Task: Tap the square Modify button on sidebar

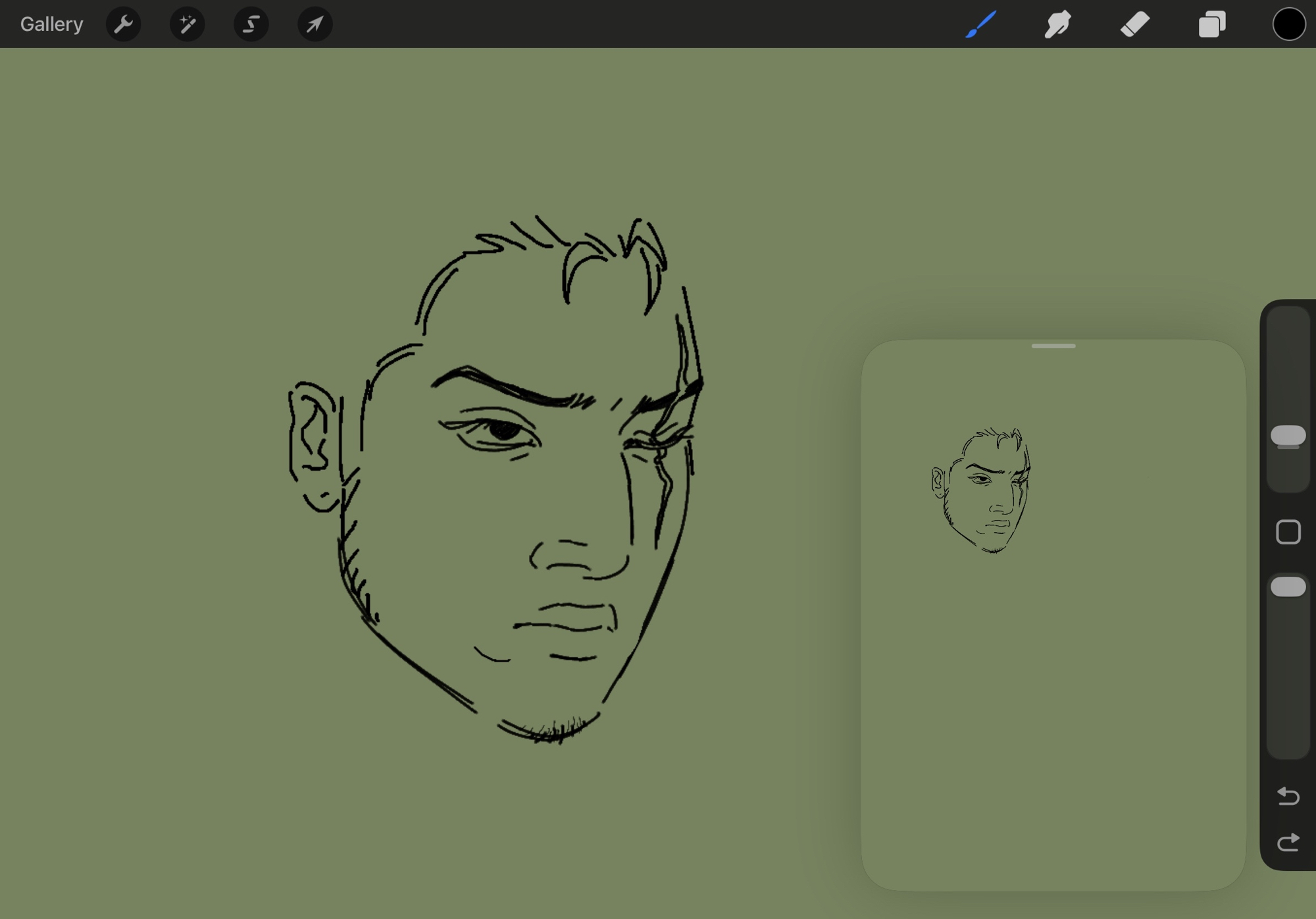Action: point(1288,532)
